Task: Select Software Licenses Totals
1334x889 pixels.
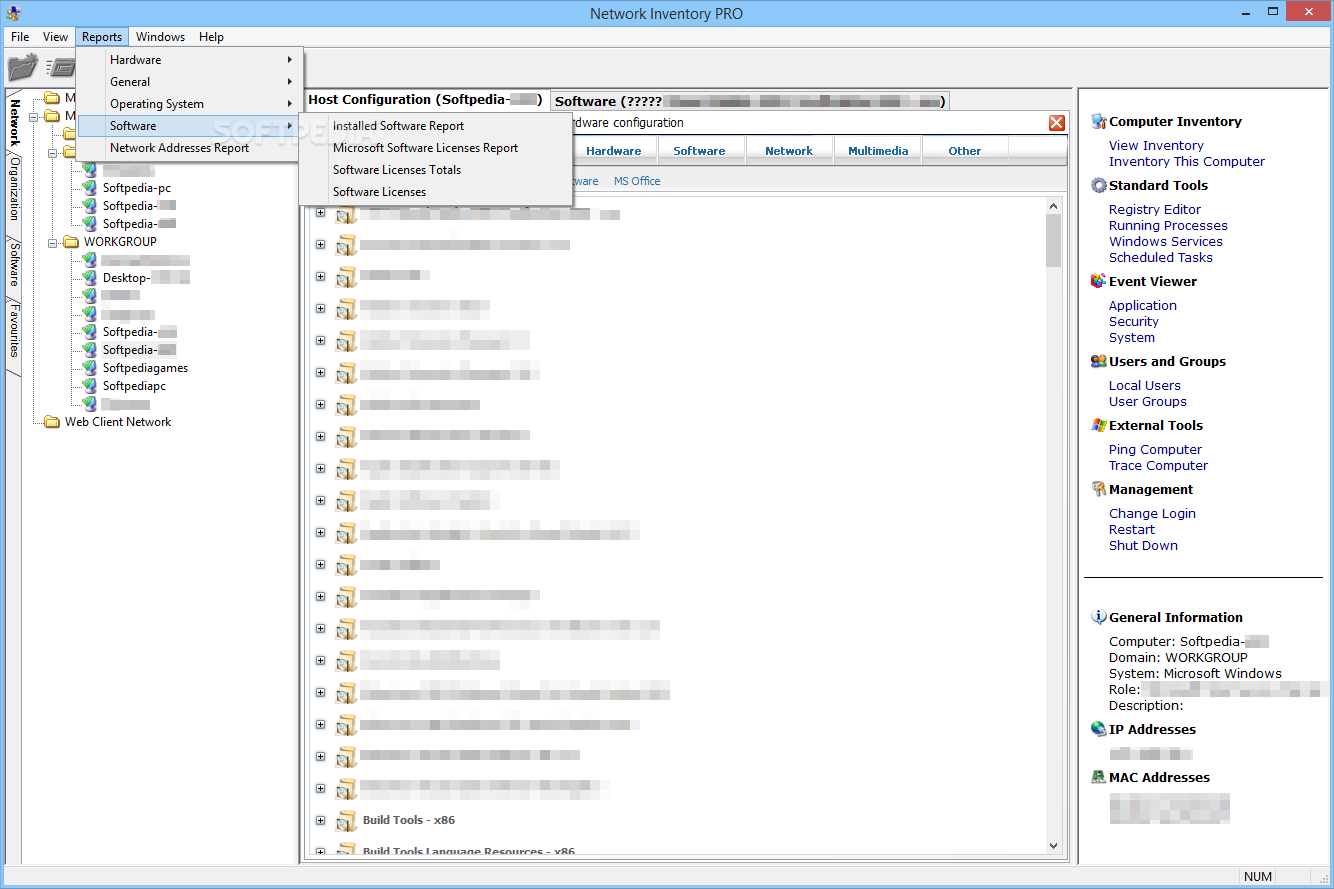Action: [436, 170]
